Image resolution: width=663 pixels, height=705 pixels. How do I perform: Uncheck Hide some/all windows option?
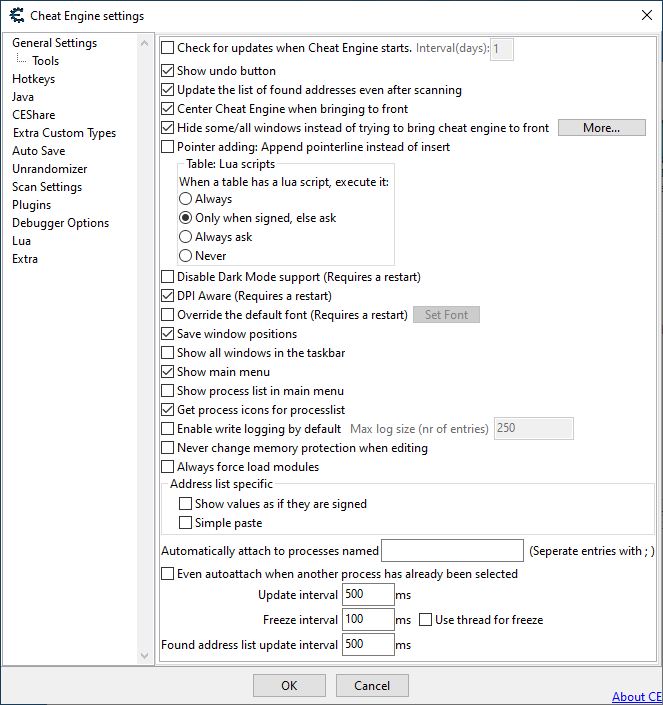167,128
